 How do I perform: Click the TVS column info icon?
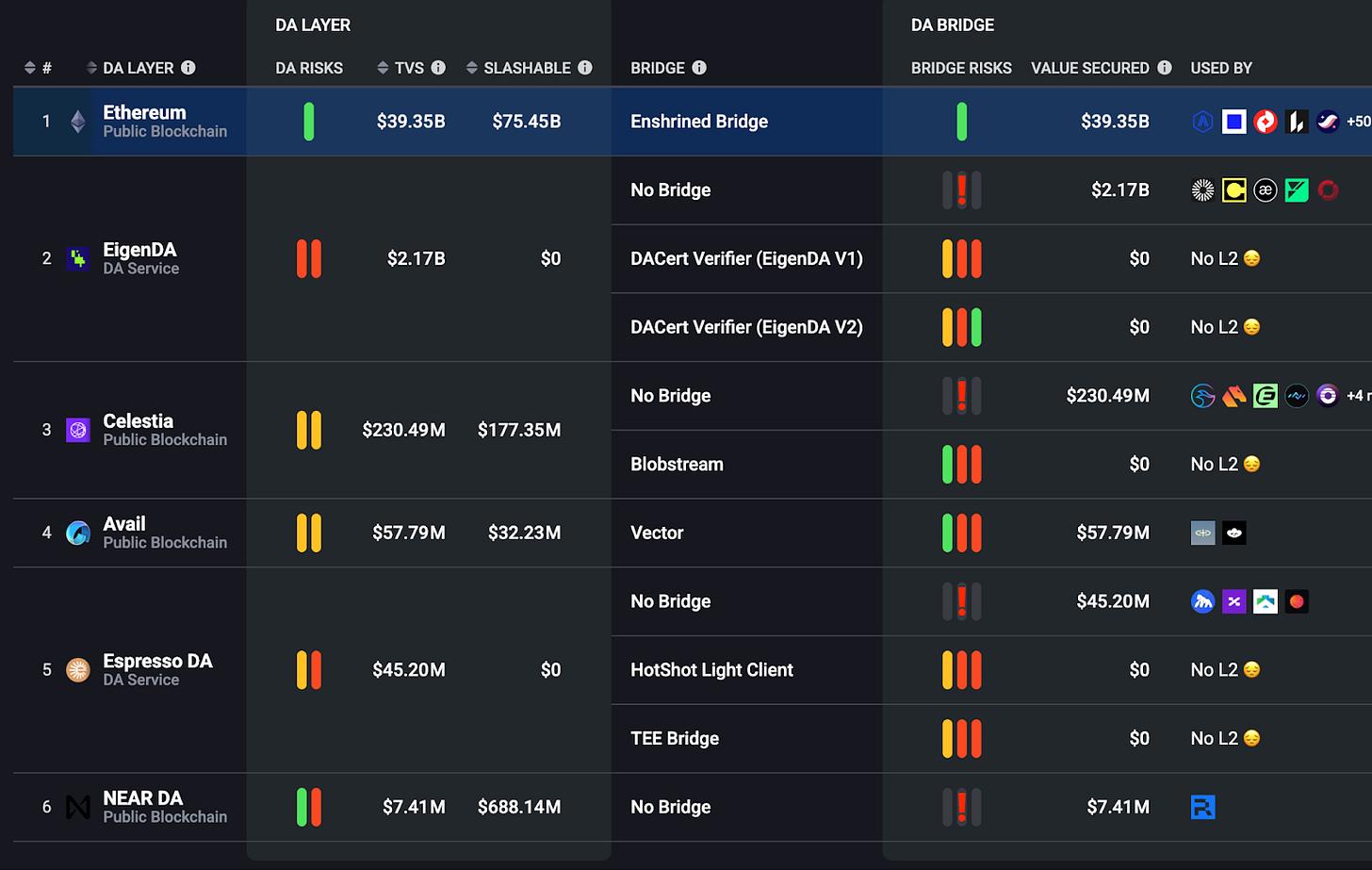click(438, 68)
